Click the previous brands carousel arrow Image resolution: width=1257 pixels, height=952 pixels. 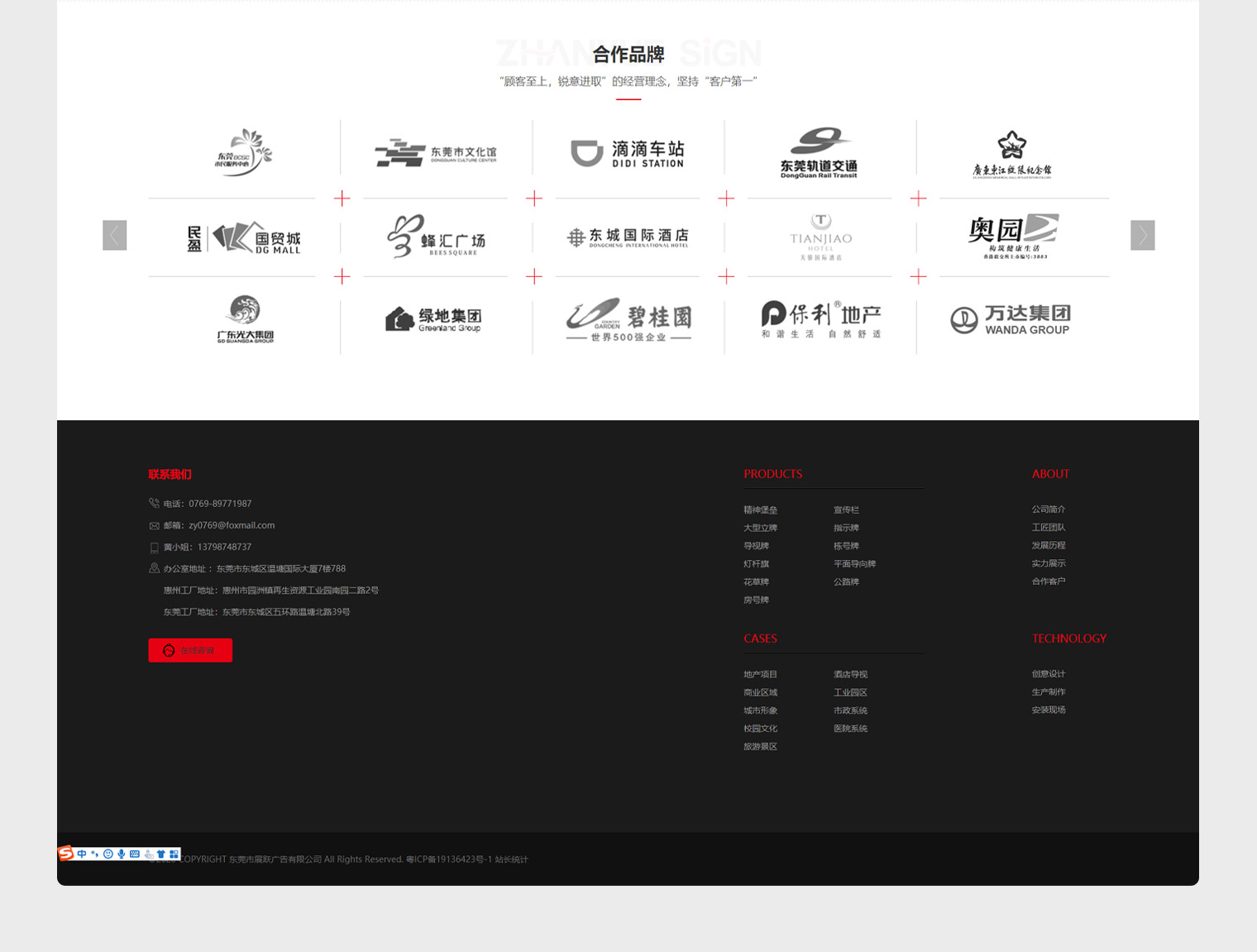[114, 236]
